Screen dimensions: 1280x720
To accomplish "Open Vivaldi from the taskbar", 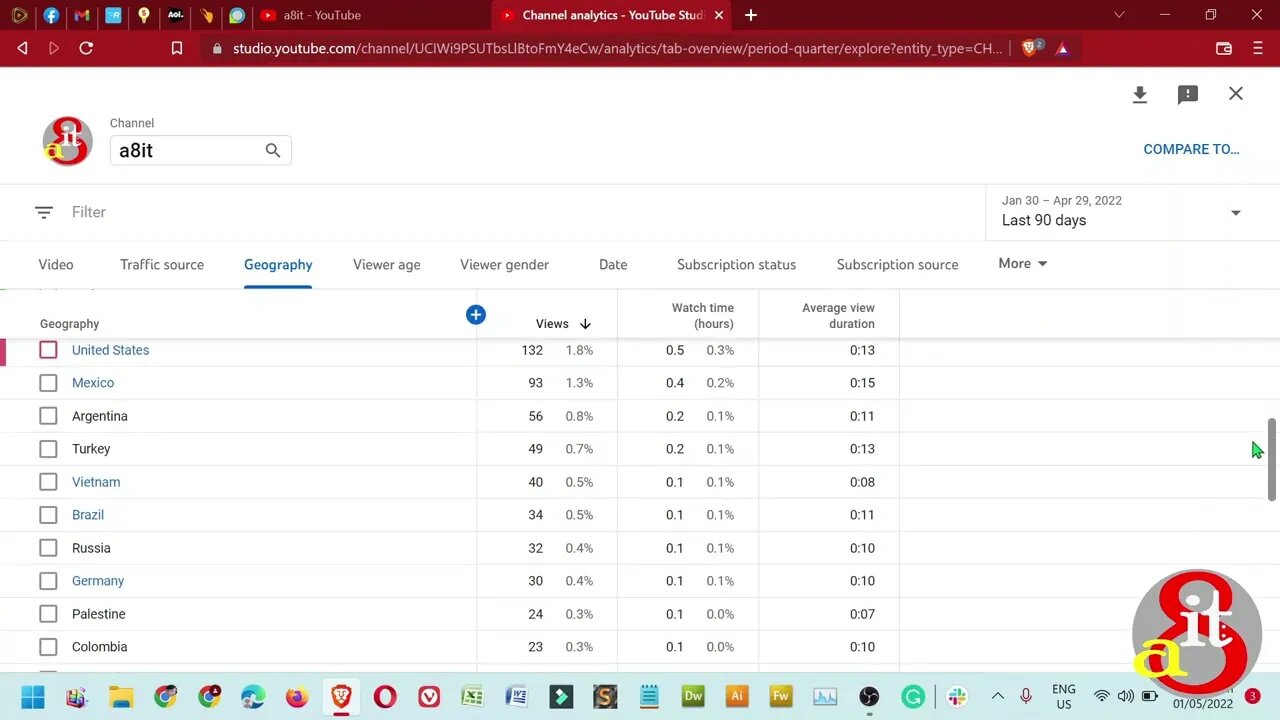I will tap(429, 697).
